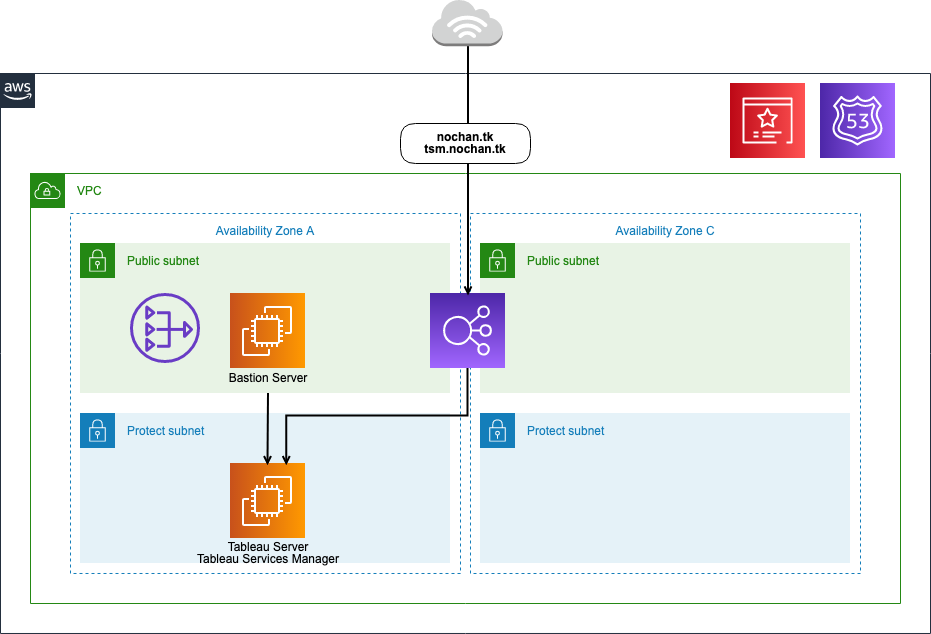Click the purple Elastic Load Balancer icon
This screenshot has width=931, height=634.
pyautogui.click(x=467, y=330)
